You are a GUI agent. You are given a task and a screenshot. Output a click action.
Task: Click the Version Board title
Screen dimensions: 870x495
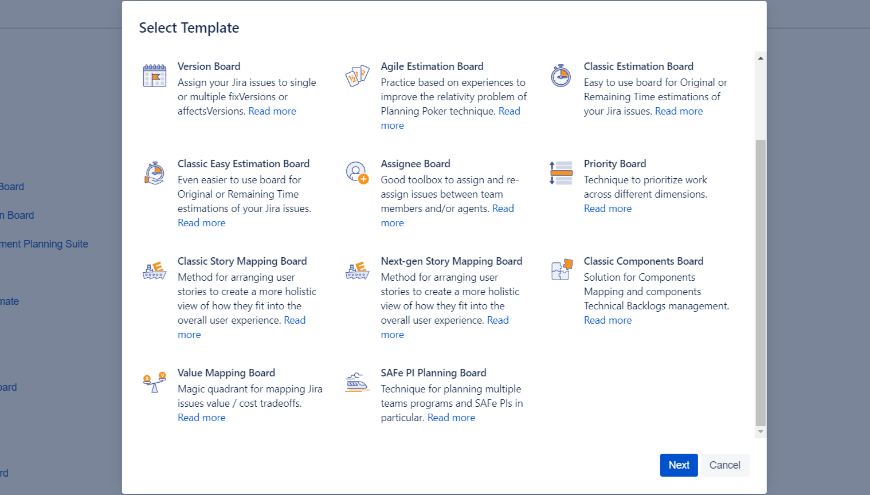[209, 66]
